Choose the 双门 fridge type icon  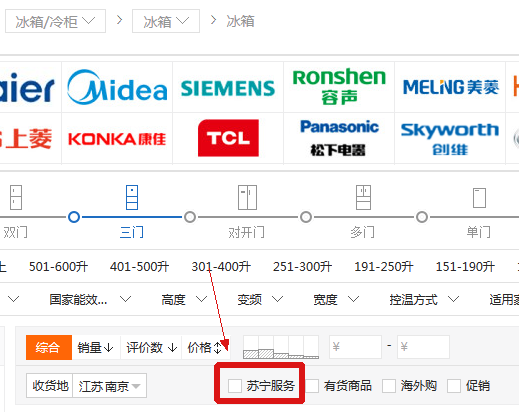(16, 198)
